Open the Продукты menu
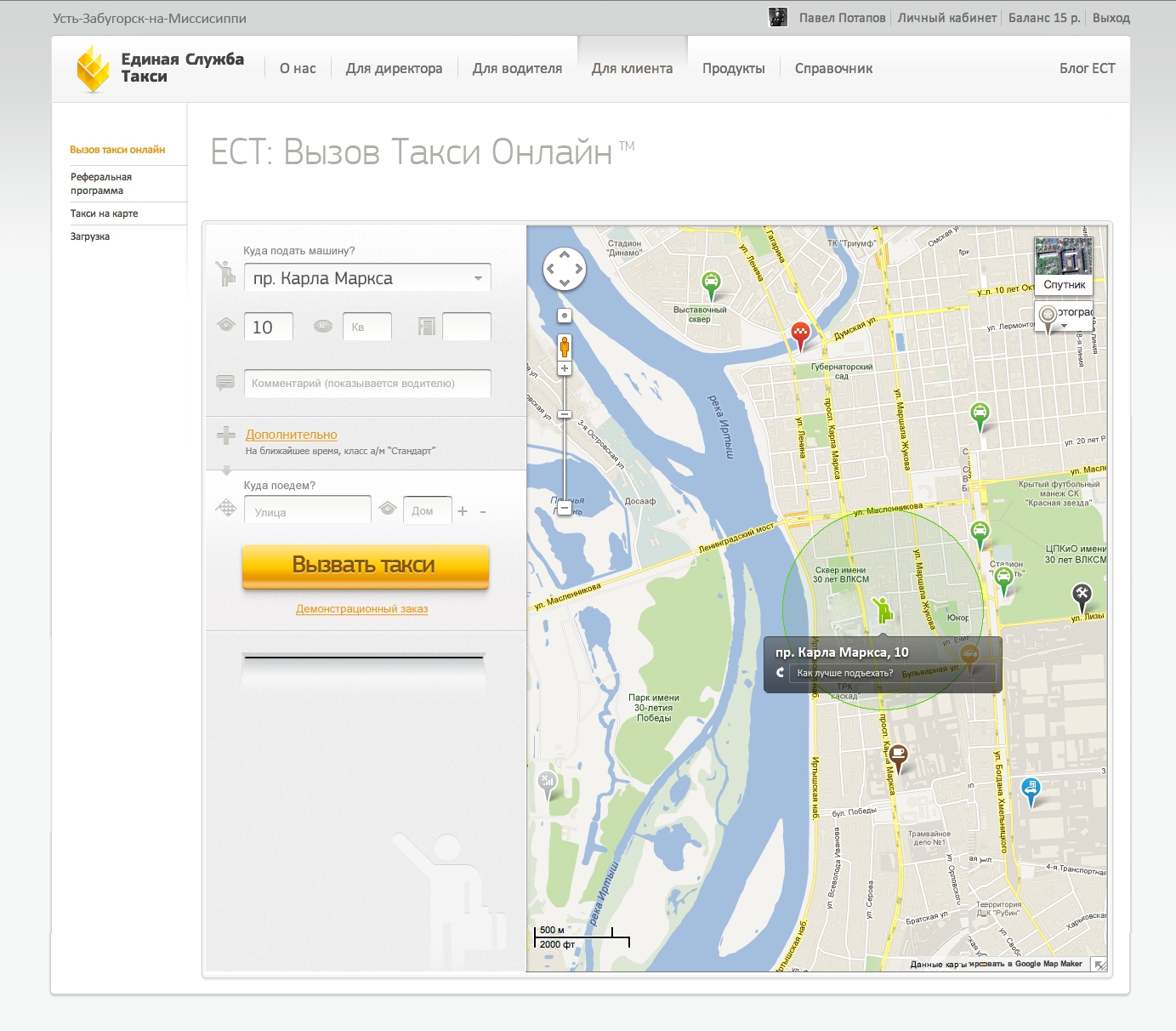The width and height of the screenshot is (1176, 1031). click(733, 68)
